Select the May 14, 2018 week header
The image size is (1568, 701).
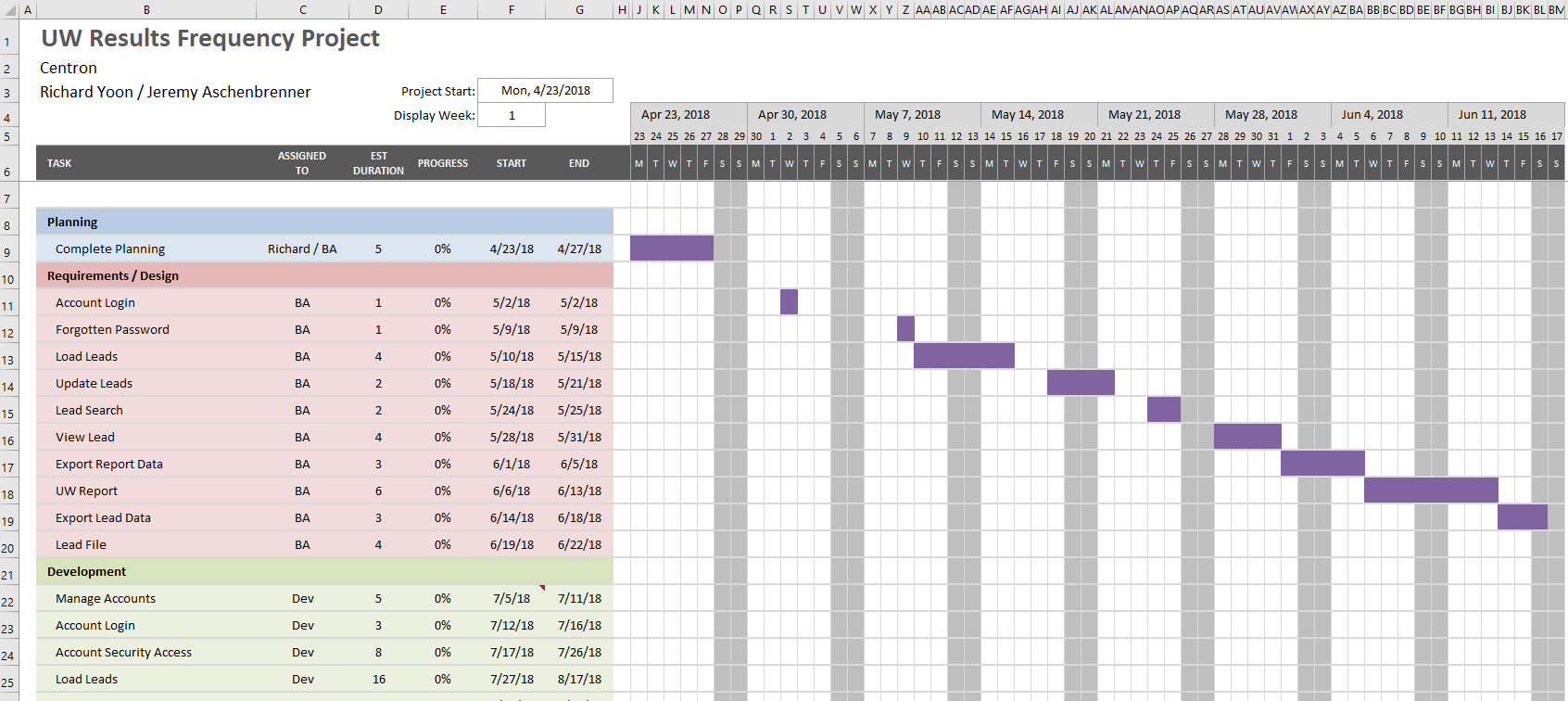point(1039,115)
